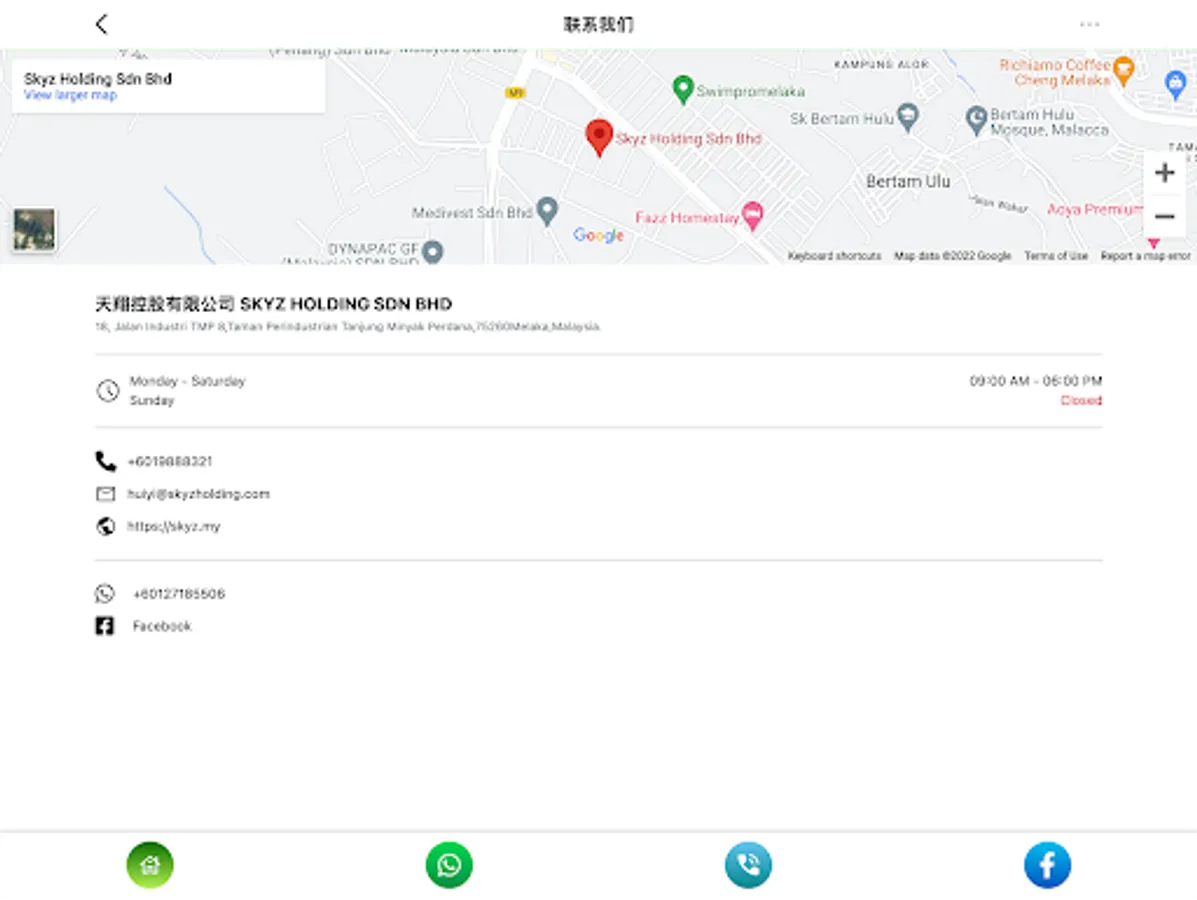The width and height of the screenshot is (1197, 900).
Task: Click the clock icon beside opening hours
Action: click(108, 391)
